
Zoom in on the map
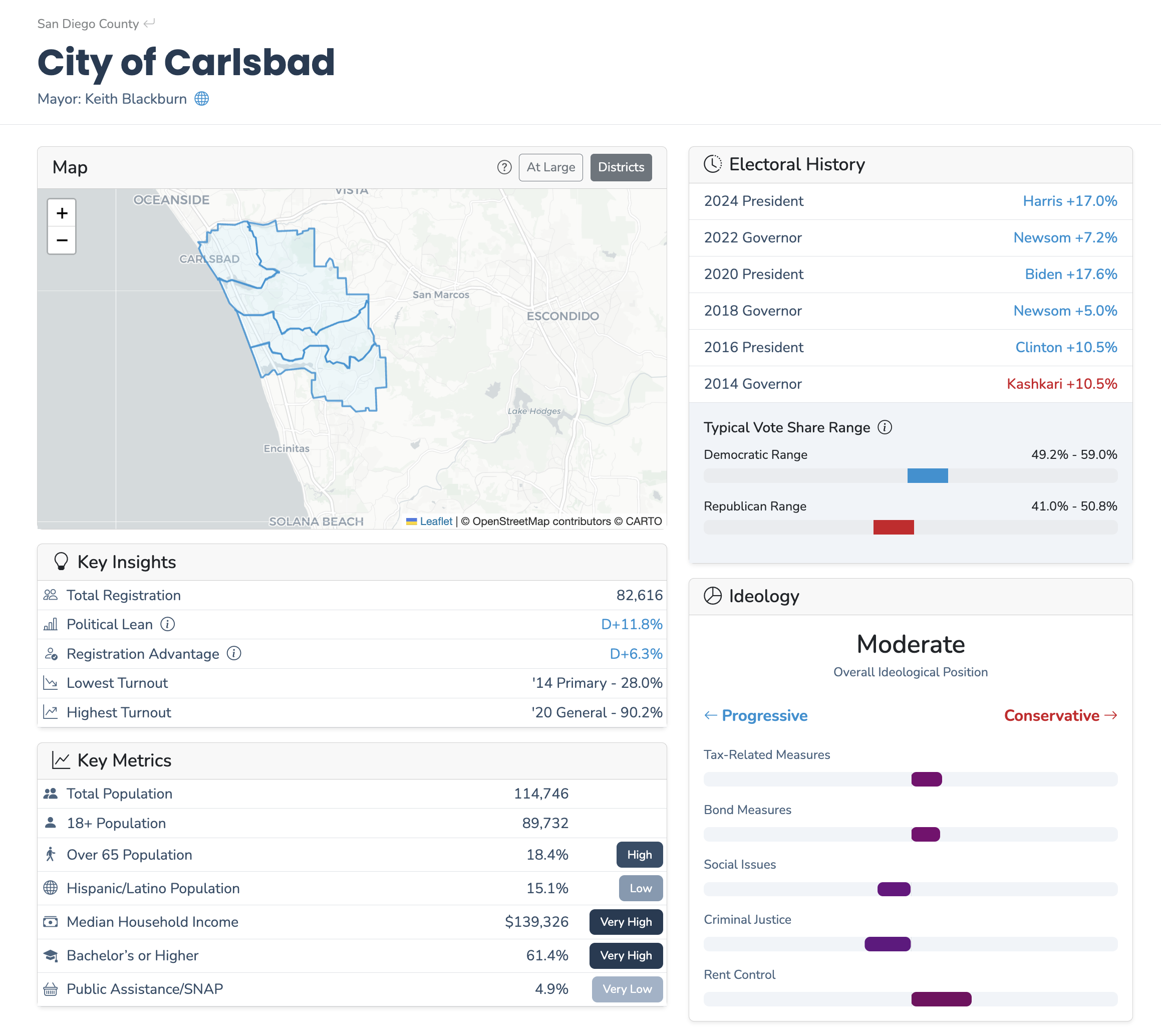(x=62, y=213)
